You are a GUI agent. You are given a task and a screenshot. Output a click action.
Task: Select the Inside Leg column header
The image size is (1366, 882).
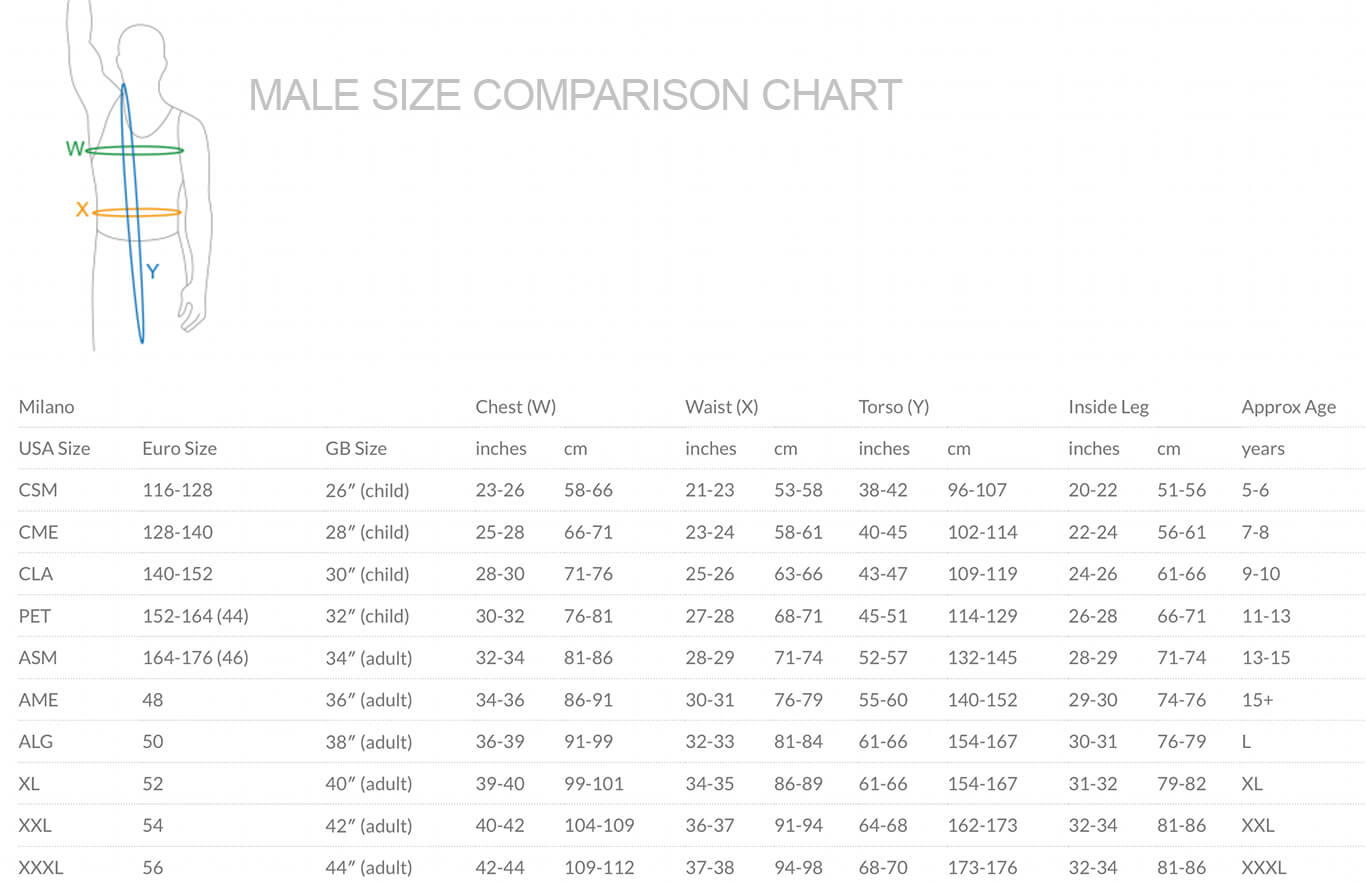pos(1108,407)
